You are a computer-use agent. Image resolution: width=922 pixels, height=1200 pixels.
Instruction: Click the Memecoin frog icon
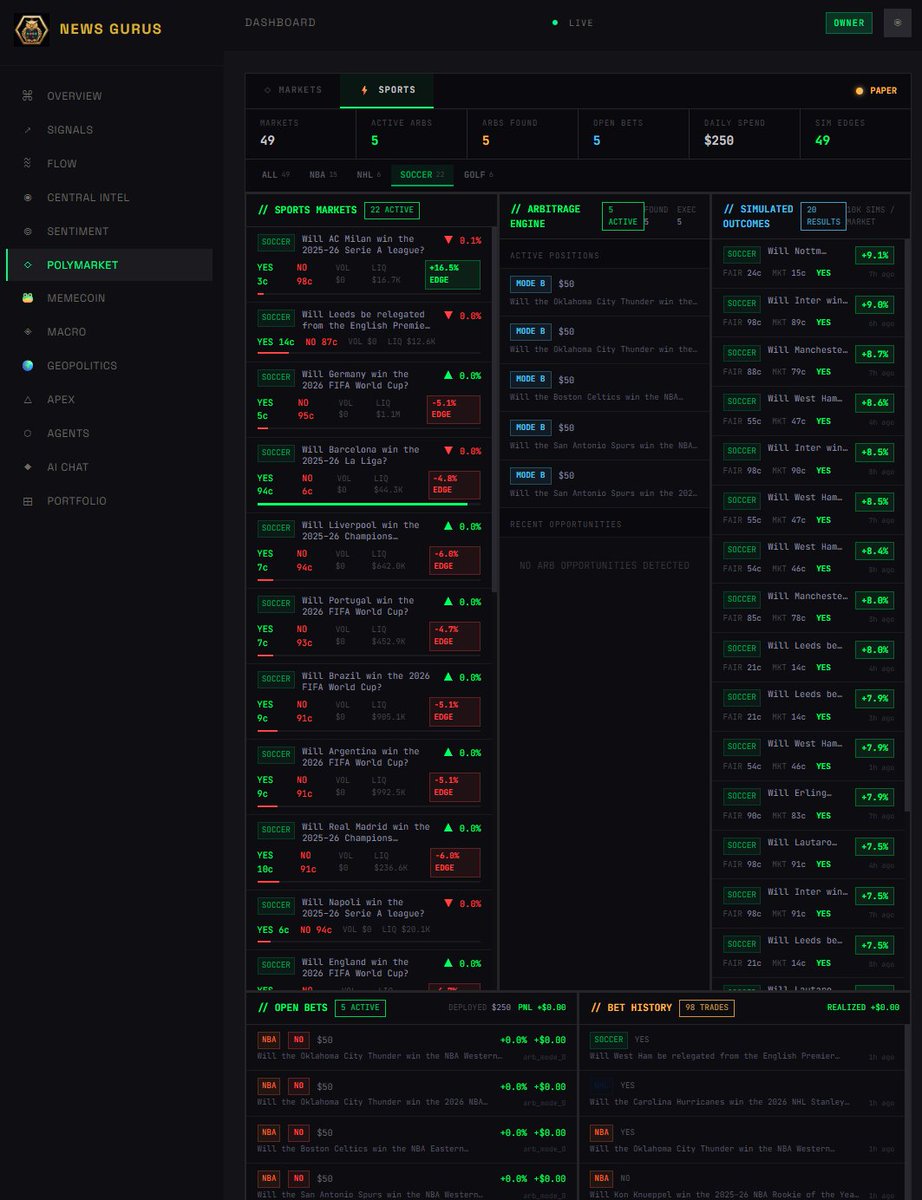click(28, 298)
